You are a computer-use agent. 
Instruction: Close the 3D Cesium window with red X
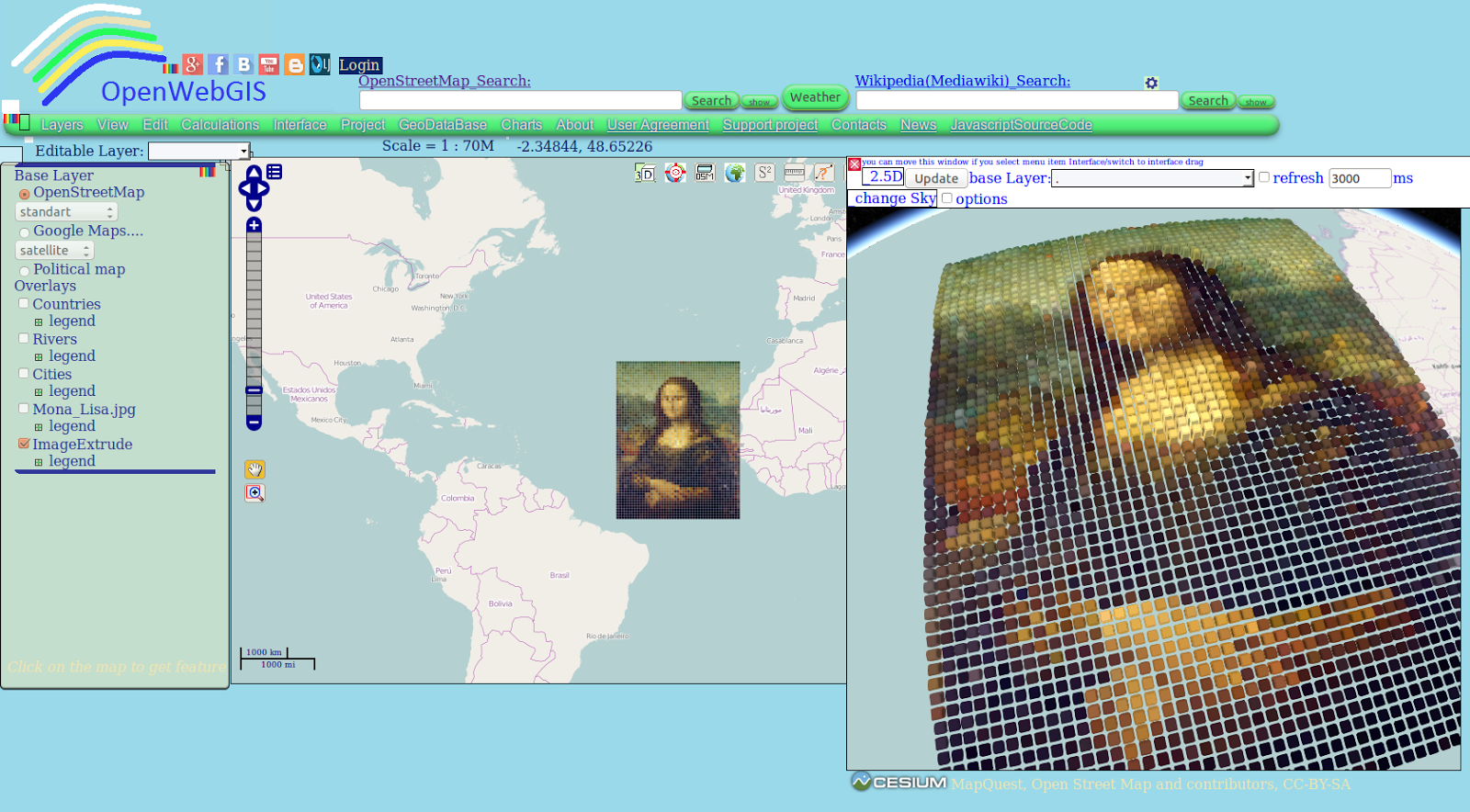[x=854, y=164]
